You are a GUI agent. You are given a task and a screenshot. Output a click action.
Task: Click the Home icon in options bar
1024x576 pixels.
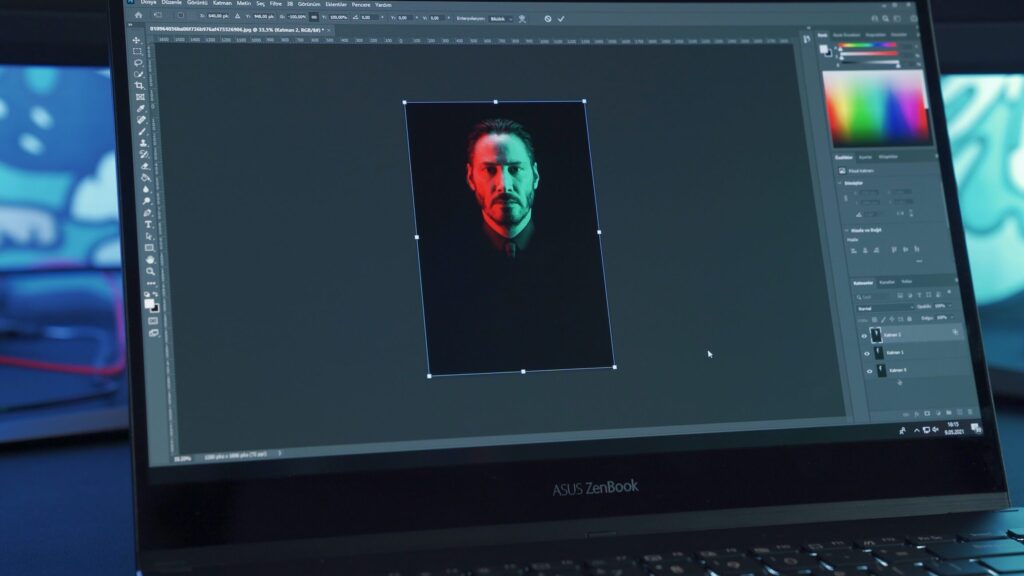(138, 15)
